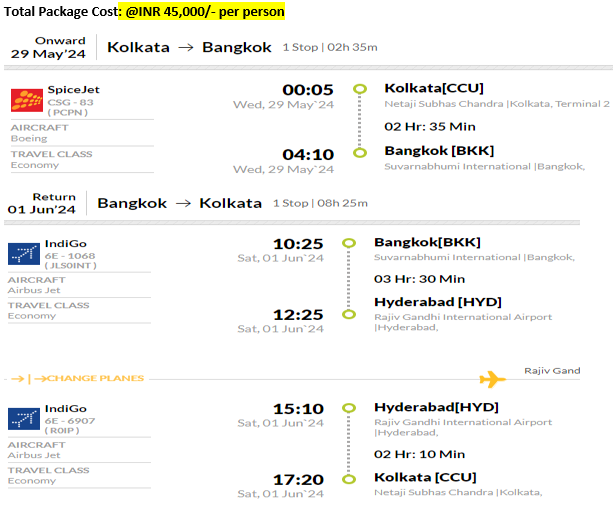Click the Kolkata to Bangkok arrow in onward header
The height and width of the screenshot is (505, 613).
point(186,48)
